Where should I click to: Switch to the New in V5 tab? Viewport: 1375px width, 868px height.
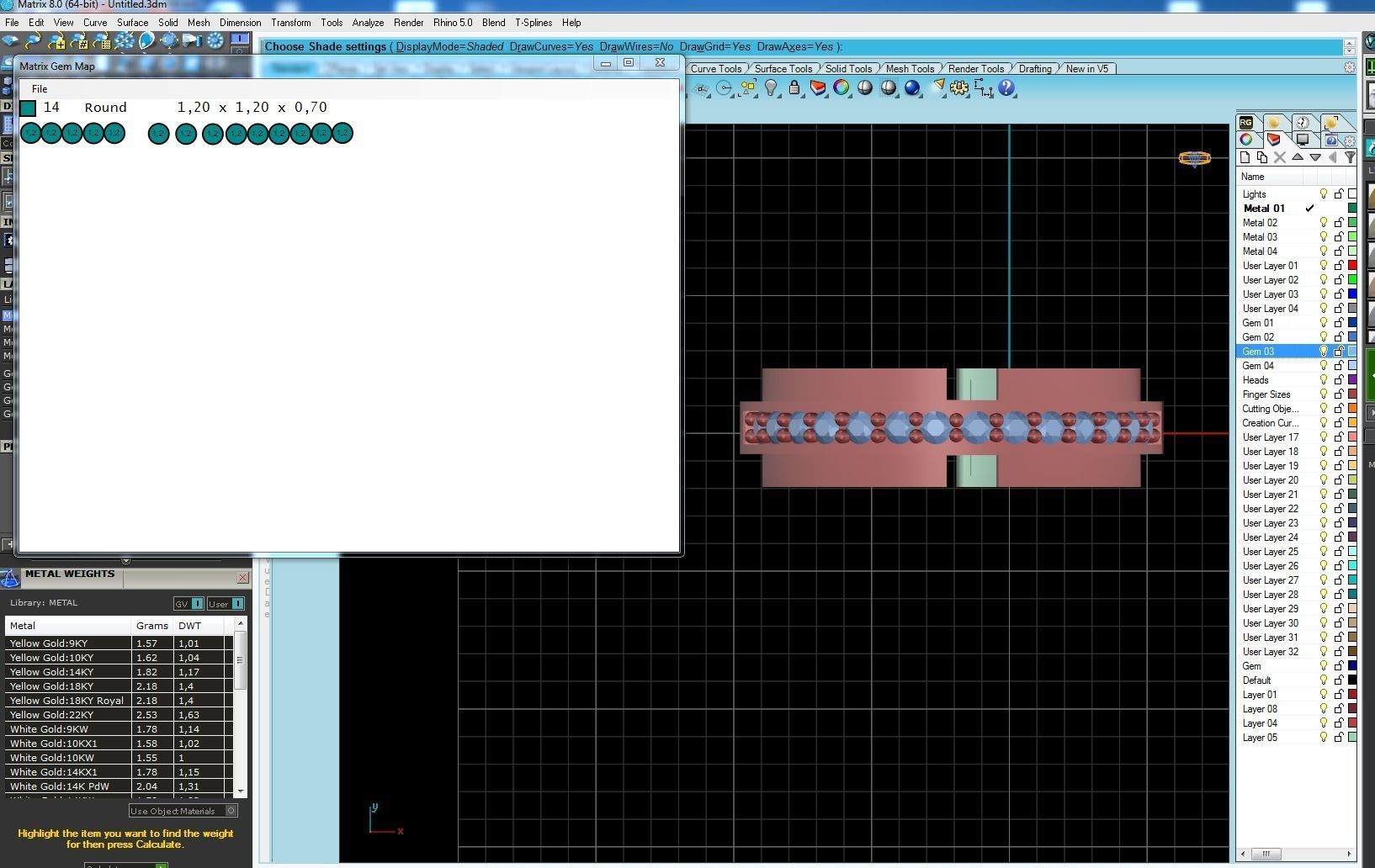point(1087,69)
